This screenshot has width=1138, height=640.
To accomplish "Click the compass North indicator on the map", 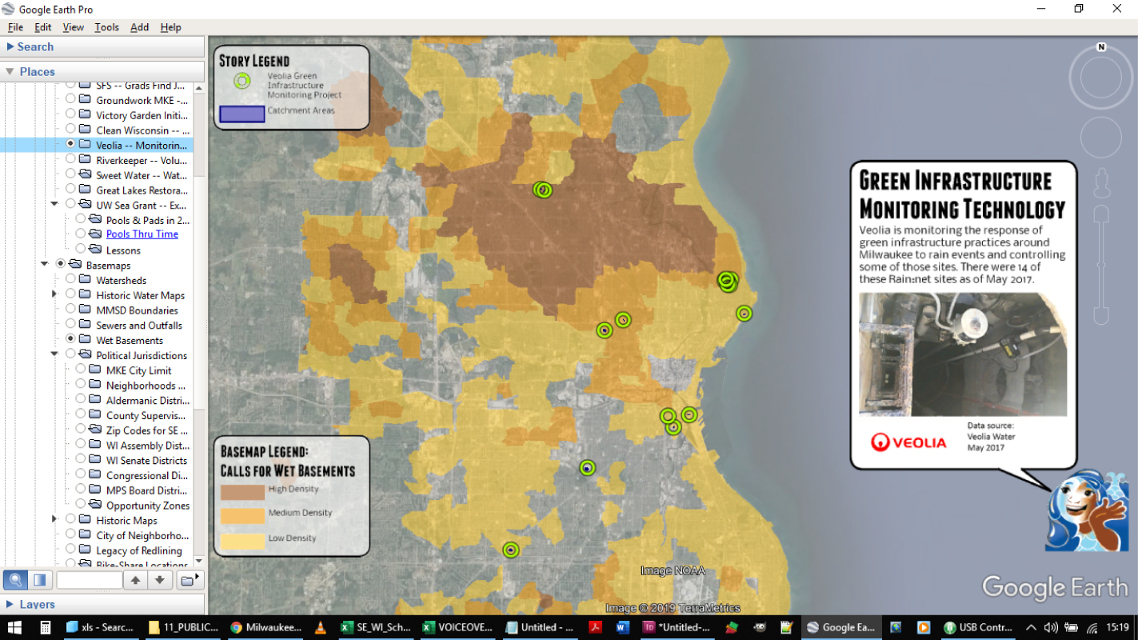I will 1101,46.
